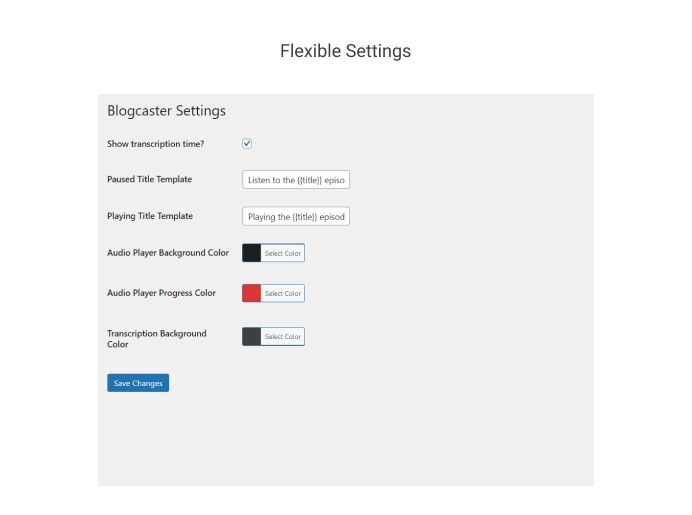Click the "Playing Title Template" label

point(150,216)
